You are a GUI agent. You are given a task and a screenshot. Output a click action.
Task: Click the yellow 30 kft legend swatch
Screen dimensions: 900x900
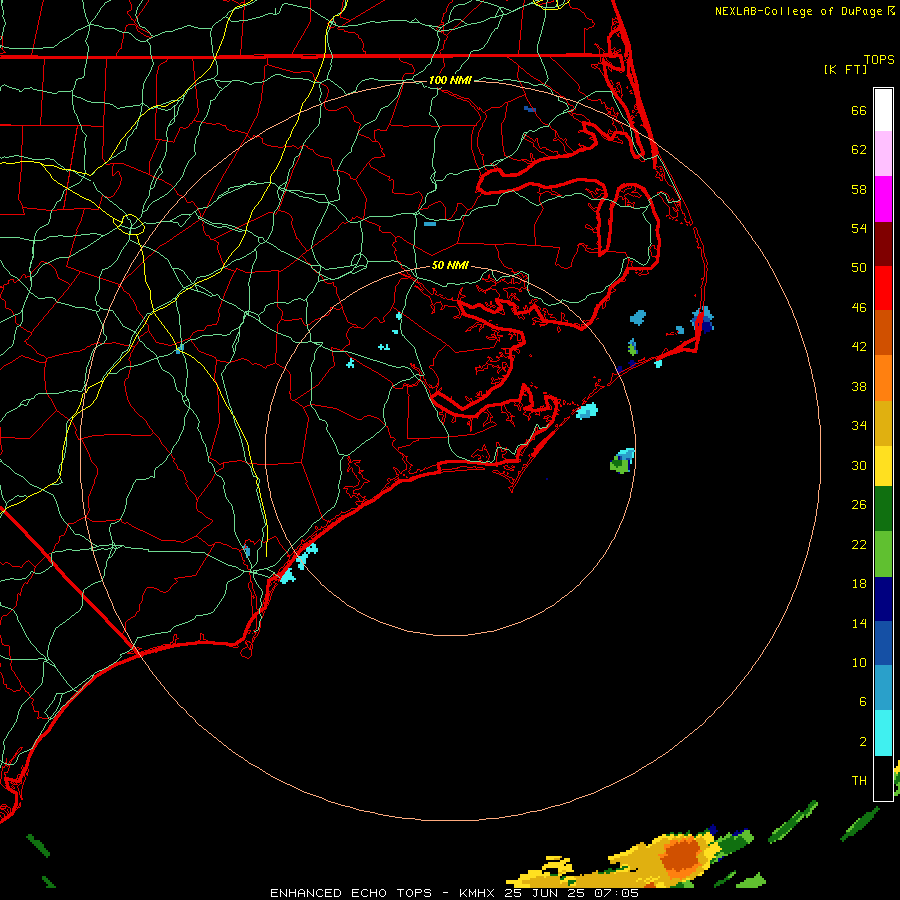(x=883, y=465)
